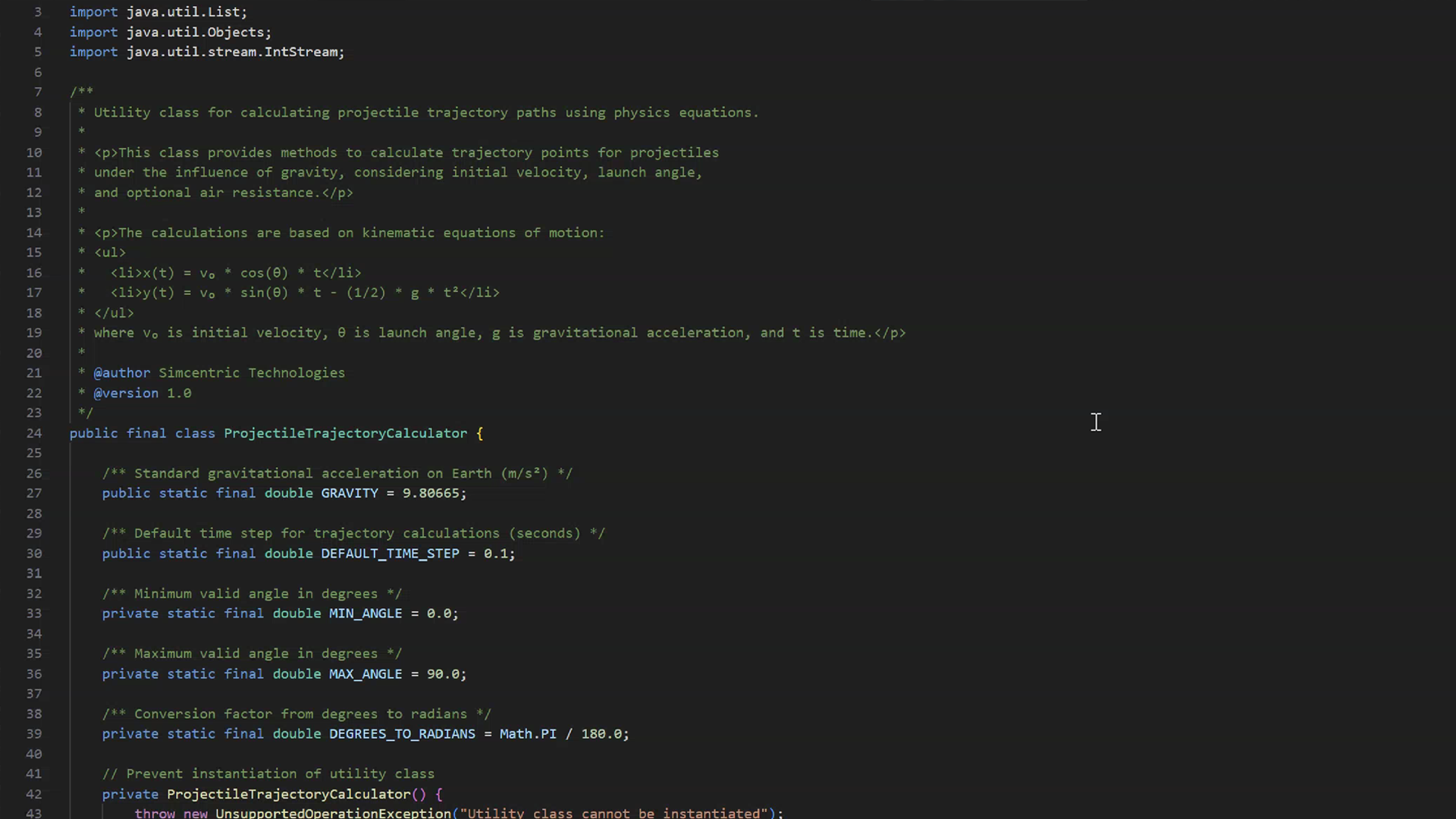Place cursor on the 9.80665 value

430,493
